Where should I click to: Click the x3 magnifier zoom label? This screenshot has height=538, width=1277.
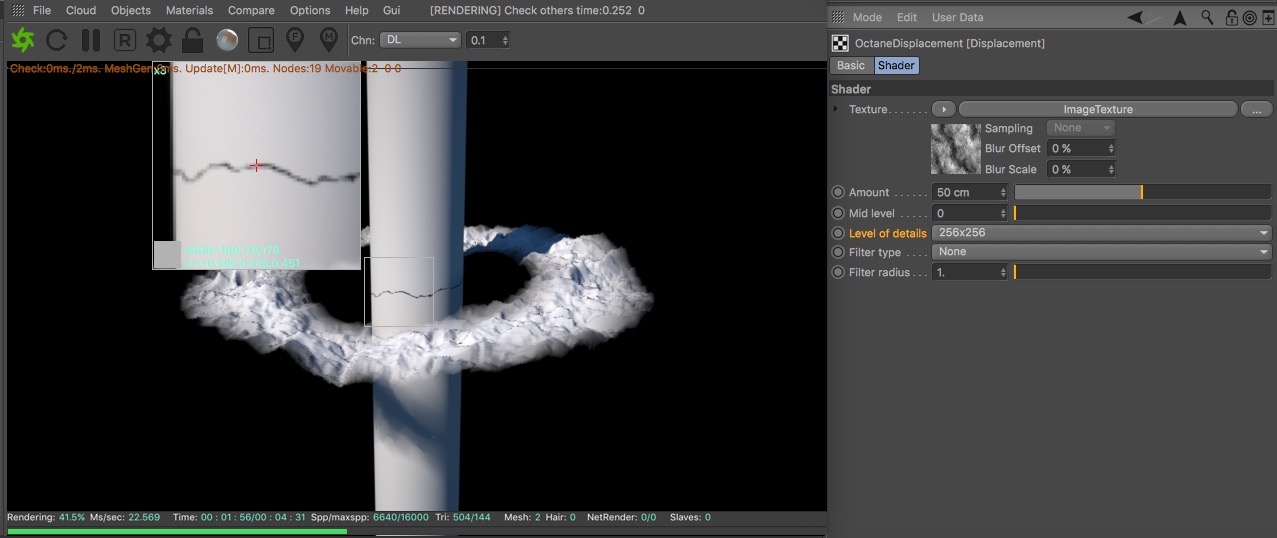click(160, 71)
